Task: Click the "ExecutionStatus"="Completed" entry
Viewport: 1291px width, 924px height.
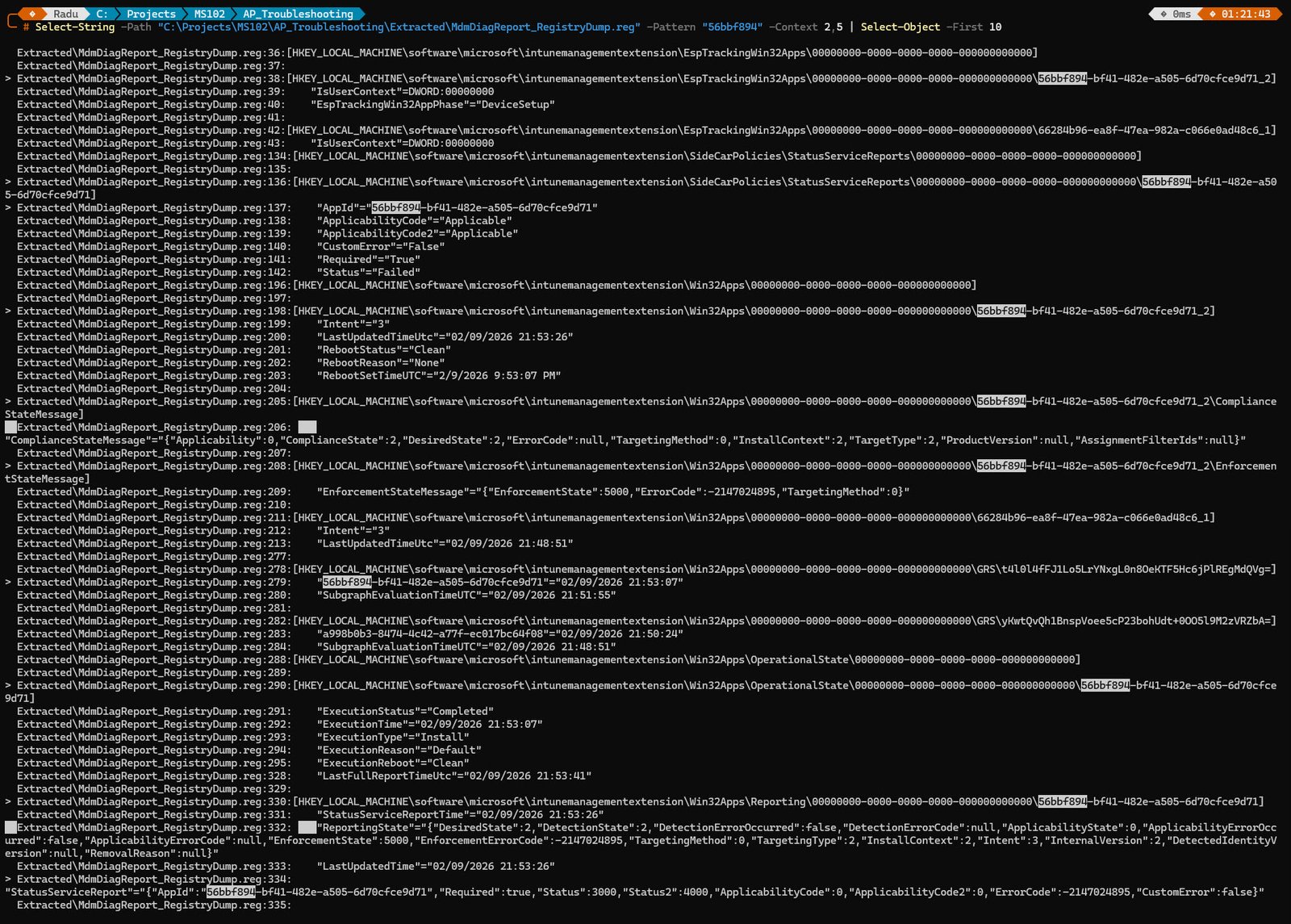Action: coord(405,711)
